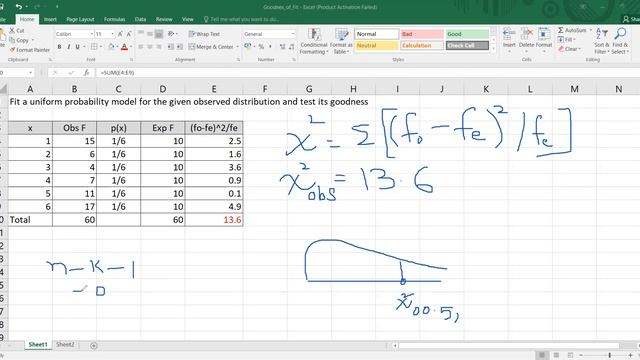
Task: Click the Cut scissors icon
Action: tap(12, 31)
